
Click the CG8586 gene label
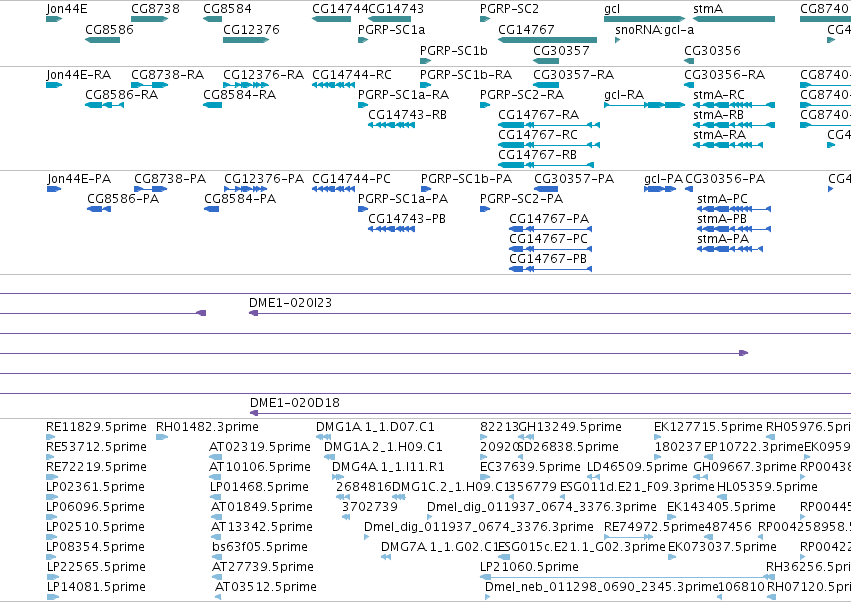[109, 29]
